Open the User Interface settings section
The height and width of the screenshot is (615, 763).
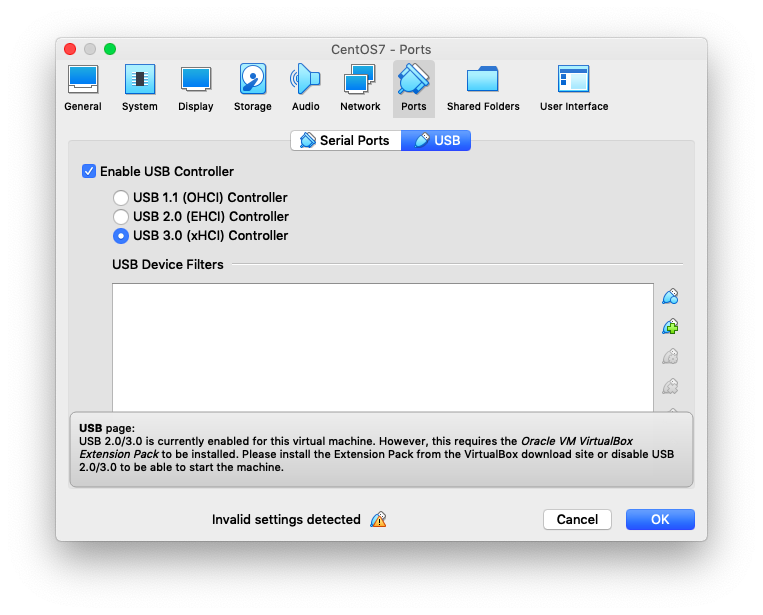click(x=574, y=88)
